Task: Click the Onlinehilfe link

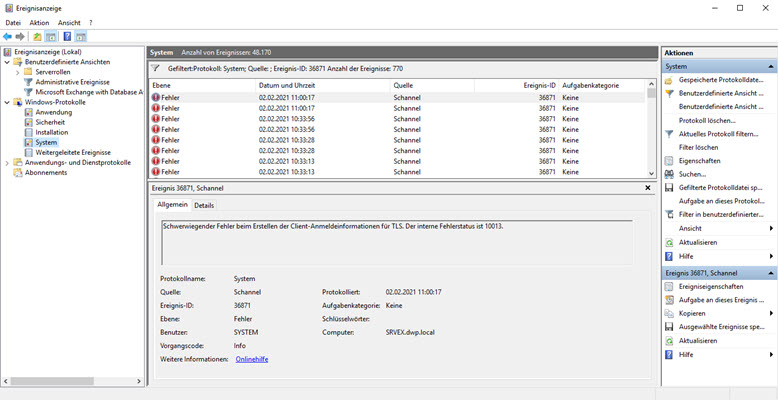Action: coord(251,358)
